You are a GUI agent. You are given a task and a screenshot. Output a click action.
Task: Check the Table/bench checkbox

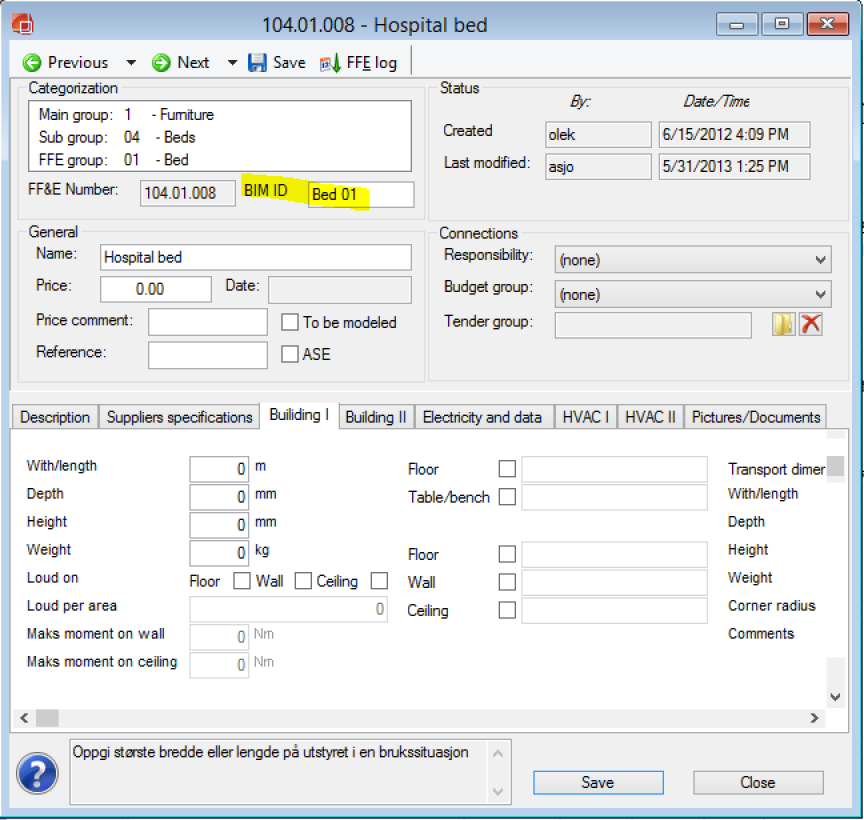[x=507, y=497]
